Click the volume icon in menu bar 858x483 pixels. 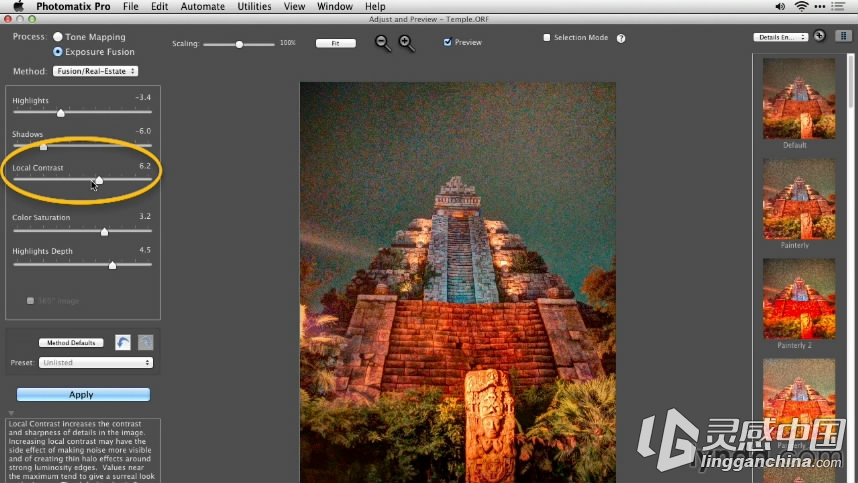pos(780,6)
